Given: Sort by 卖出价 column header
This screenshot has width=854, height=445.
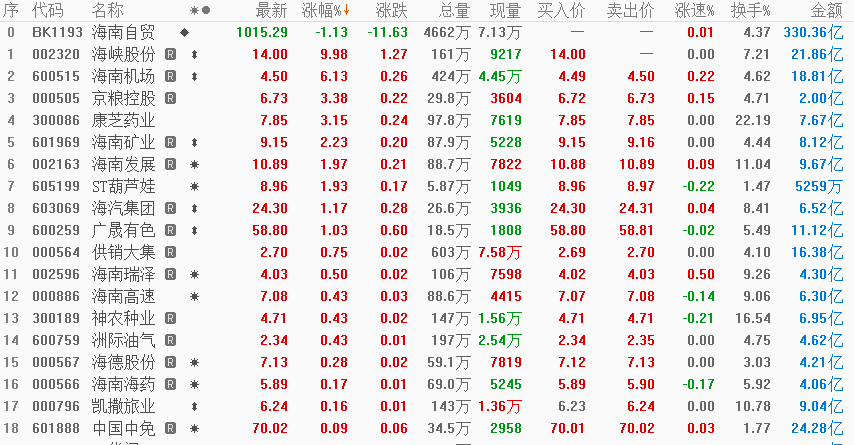Looking at the screenshot, I should [x=630, y=10].
